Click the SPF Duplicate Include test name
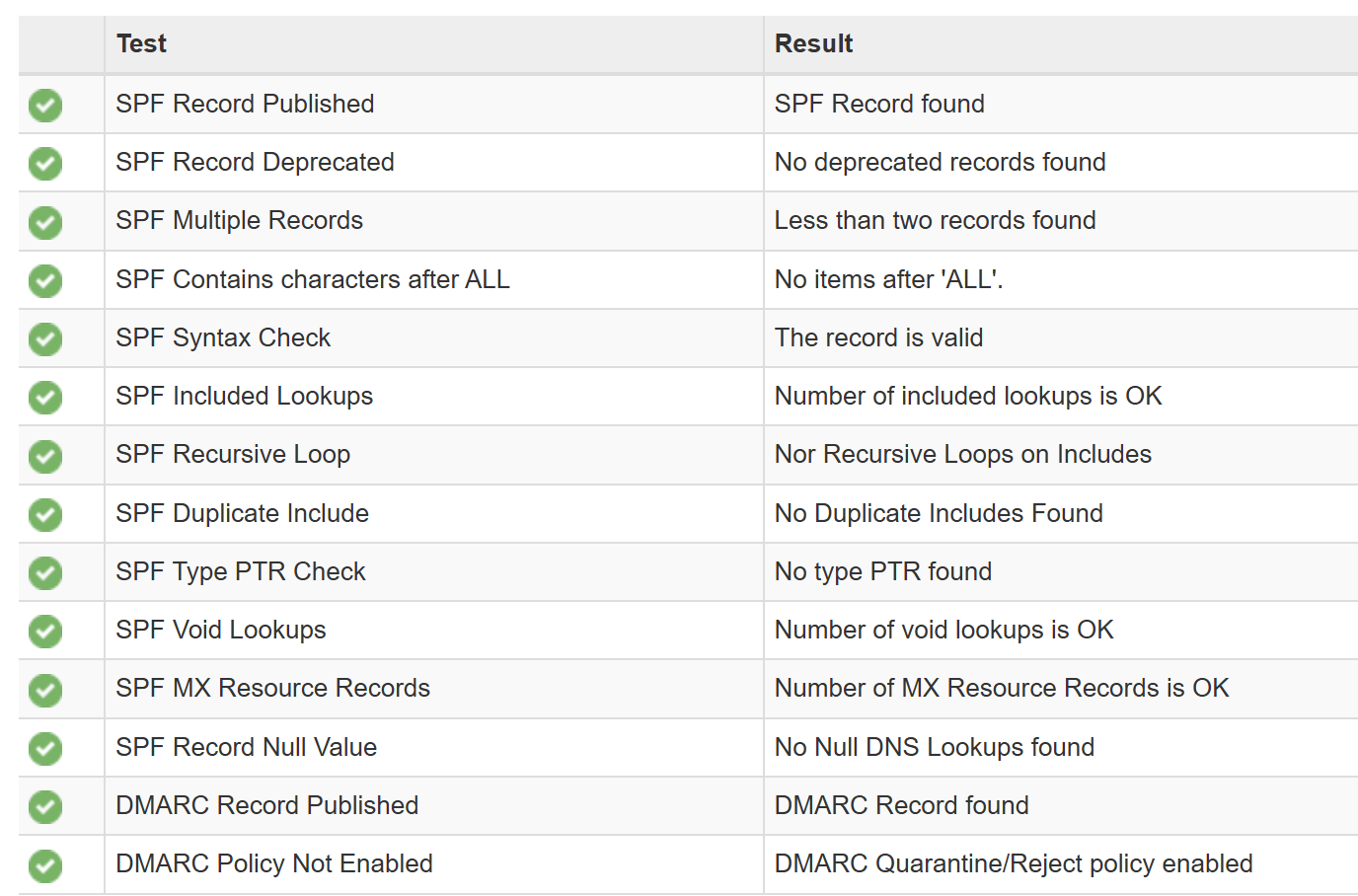The height and width of the screenshot is (896, 1358). click(x=242, y=513)
